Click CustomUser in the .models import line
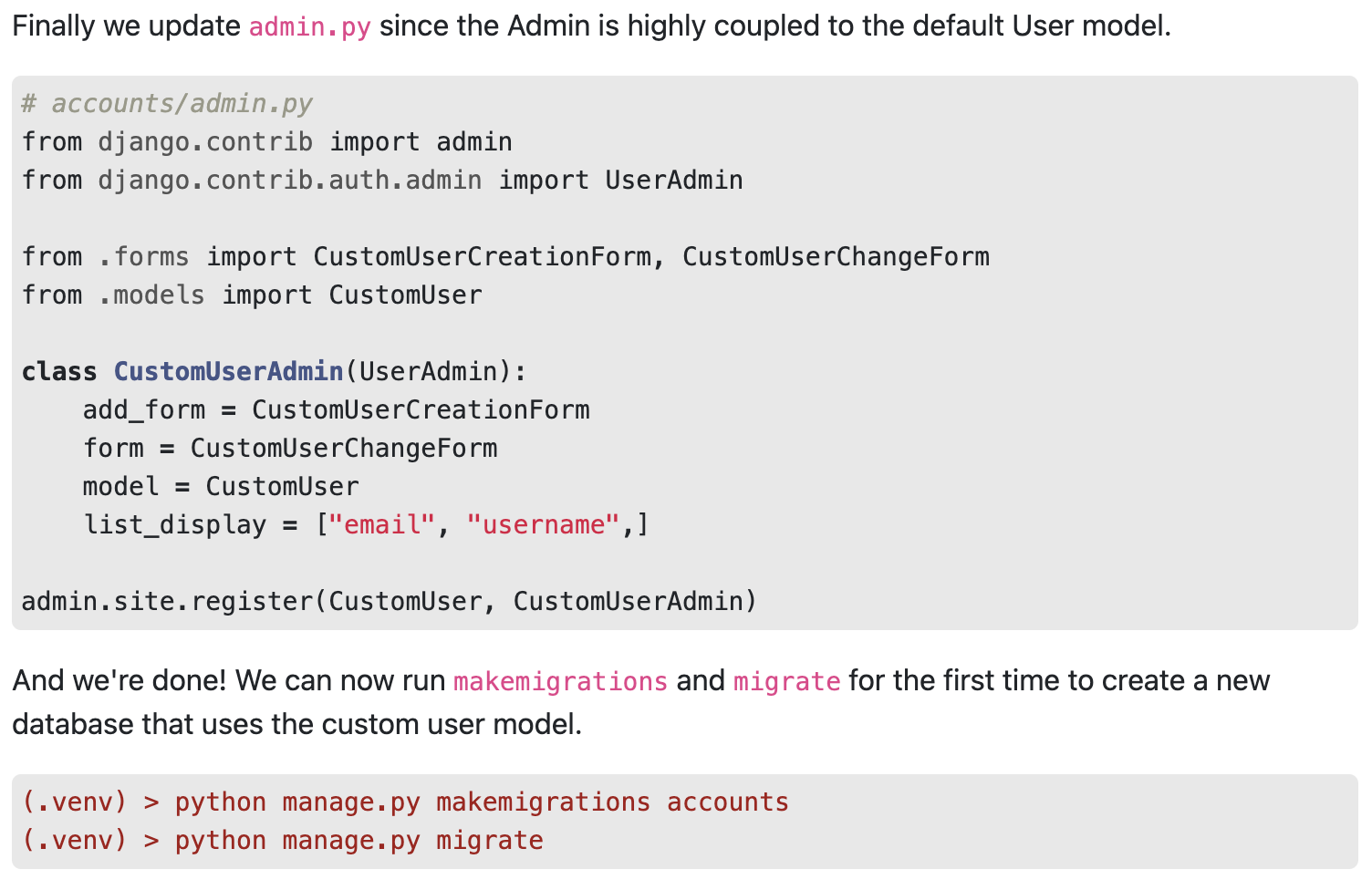 coord(405,295)
